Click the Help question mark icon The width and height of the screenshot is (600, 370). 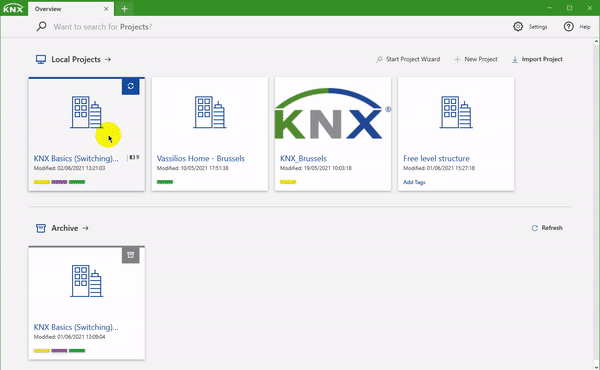click(569, 26)
